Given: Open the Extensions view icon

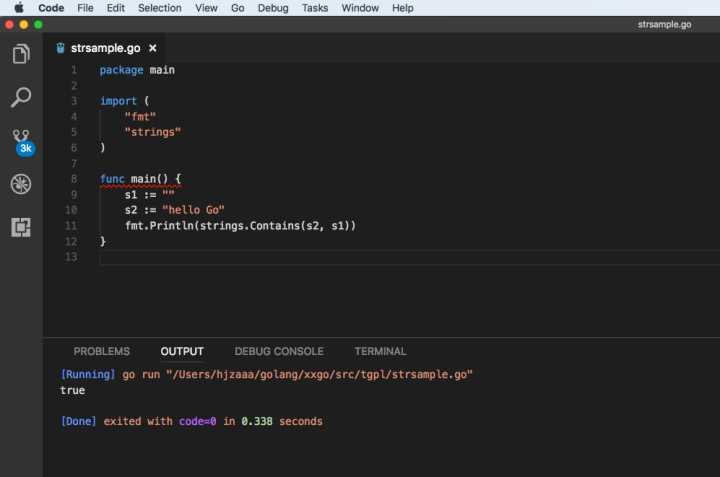Looking at the screenshot, I should [x=21, y=227].
